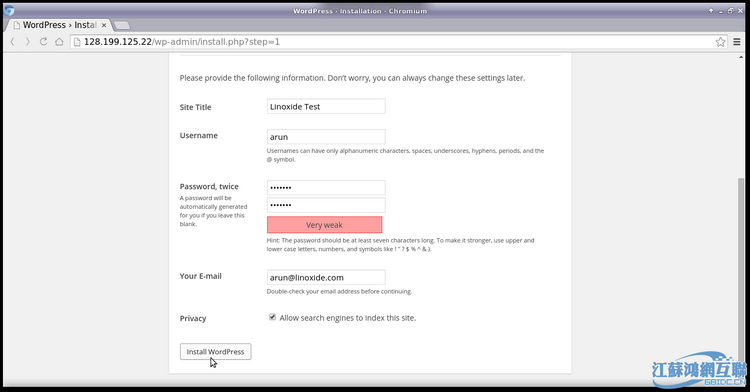Click the Your E-mail input field
750x392 pixels.
326,277
